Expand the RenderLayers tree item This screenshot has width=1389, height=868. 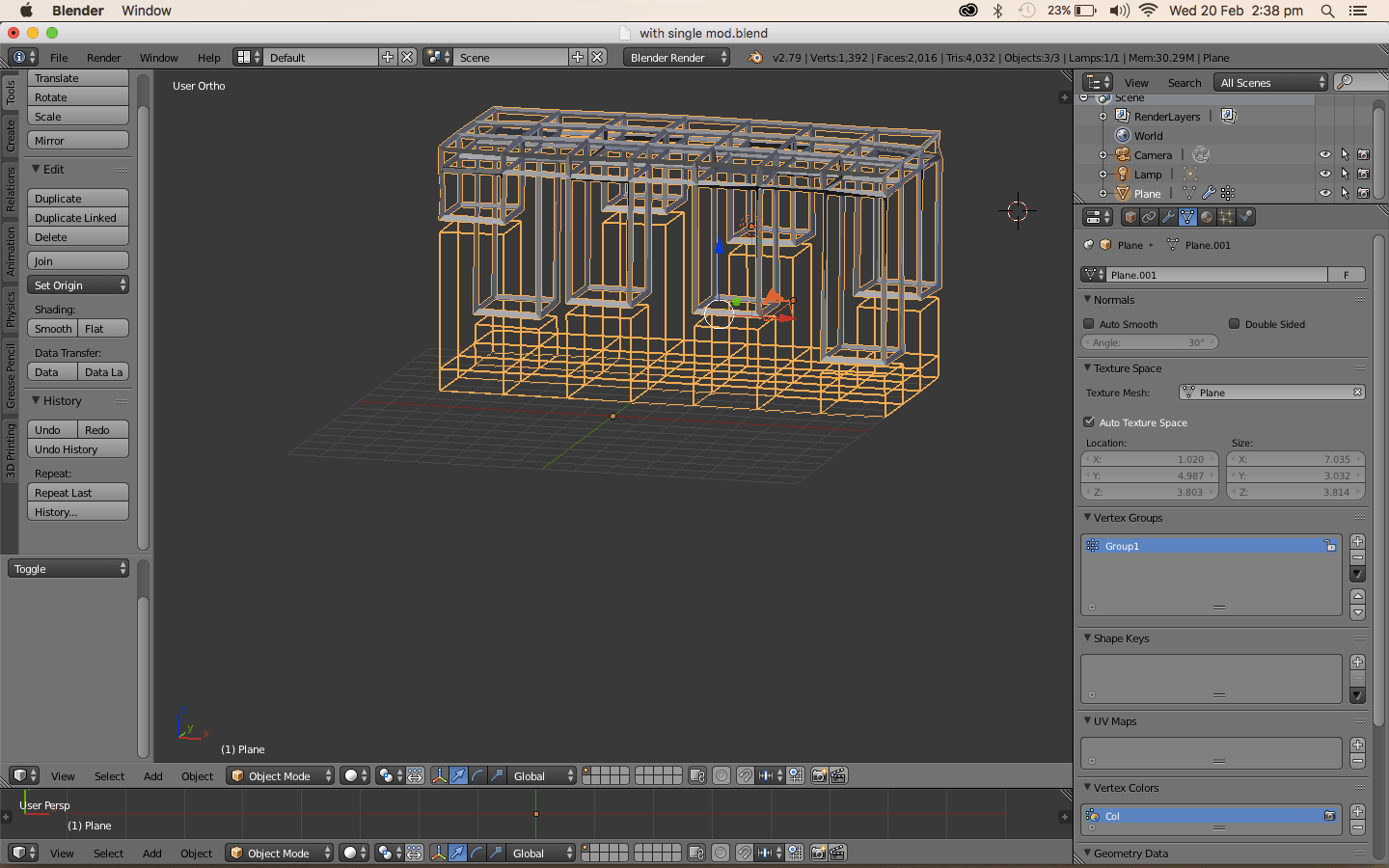(x=1103, y=116)
